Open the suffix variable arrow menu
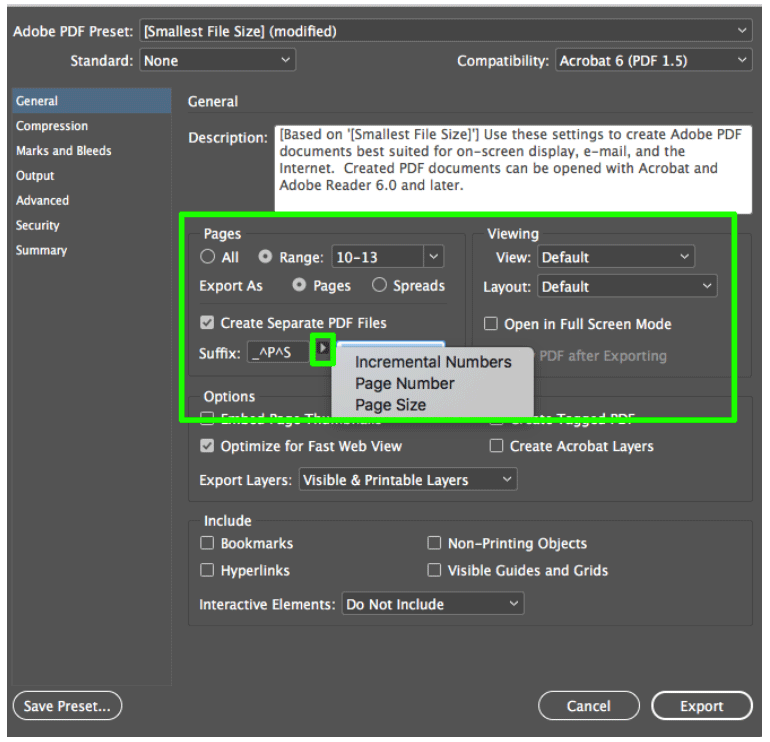This screenshot has width=770, height=742. click(x=323, y=348)
